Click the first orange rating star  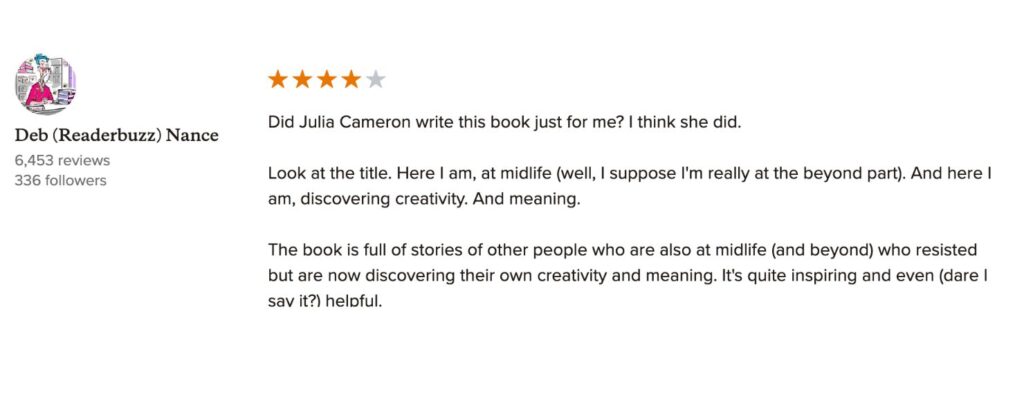tap(278, 80)
